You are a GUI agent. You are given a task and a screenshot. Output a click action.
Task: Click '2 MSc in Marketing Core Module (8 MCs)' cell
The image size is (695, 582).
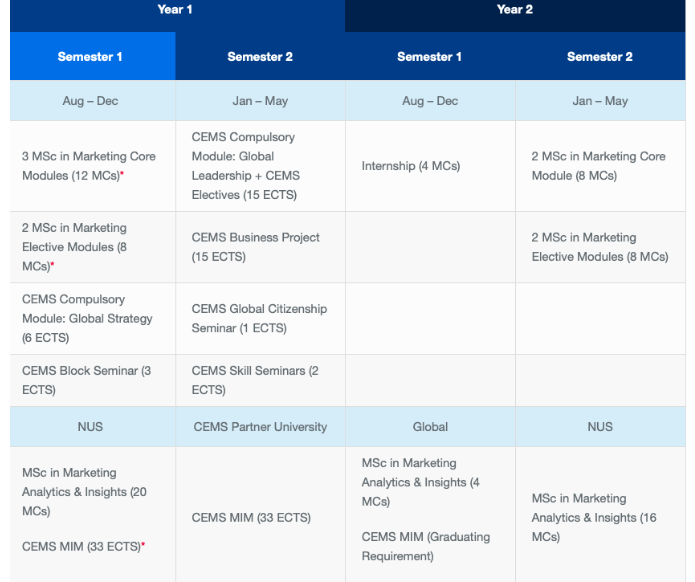click(x=600, y=166)
